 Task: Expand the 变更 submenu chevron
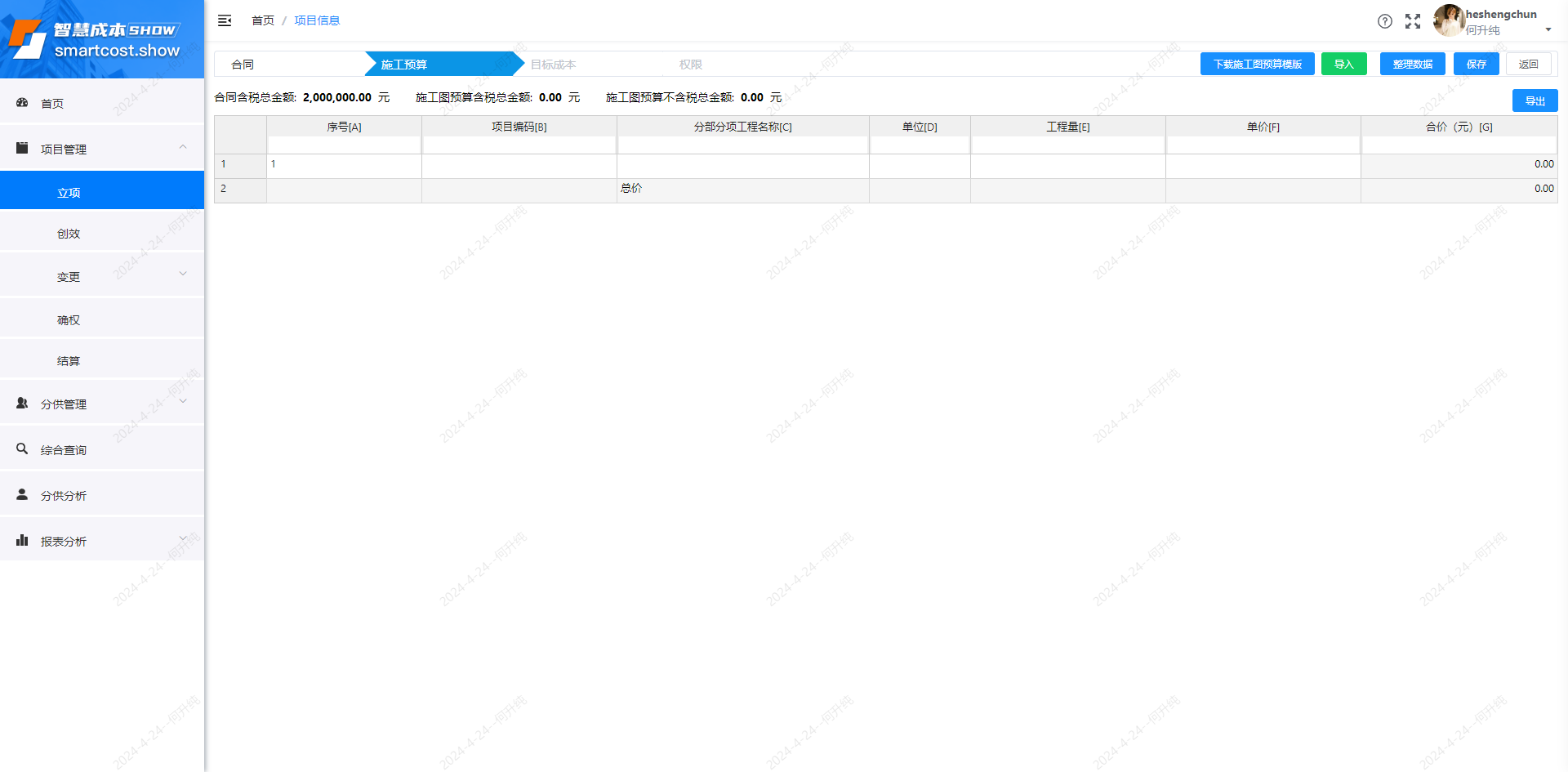183,274
